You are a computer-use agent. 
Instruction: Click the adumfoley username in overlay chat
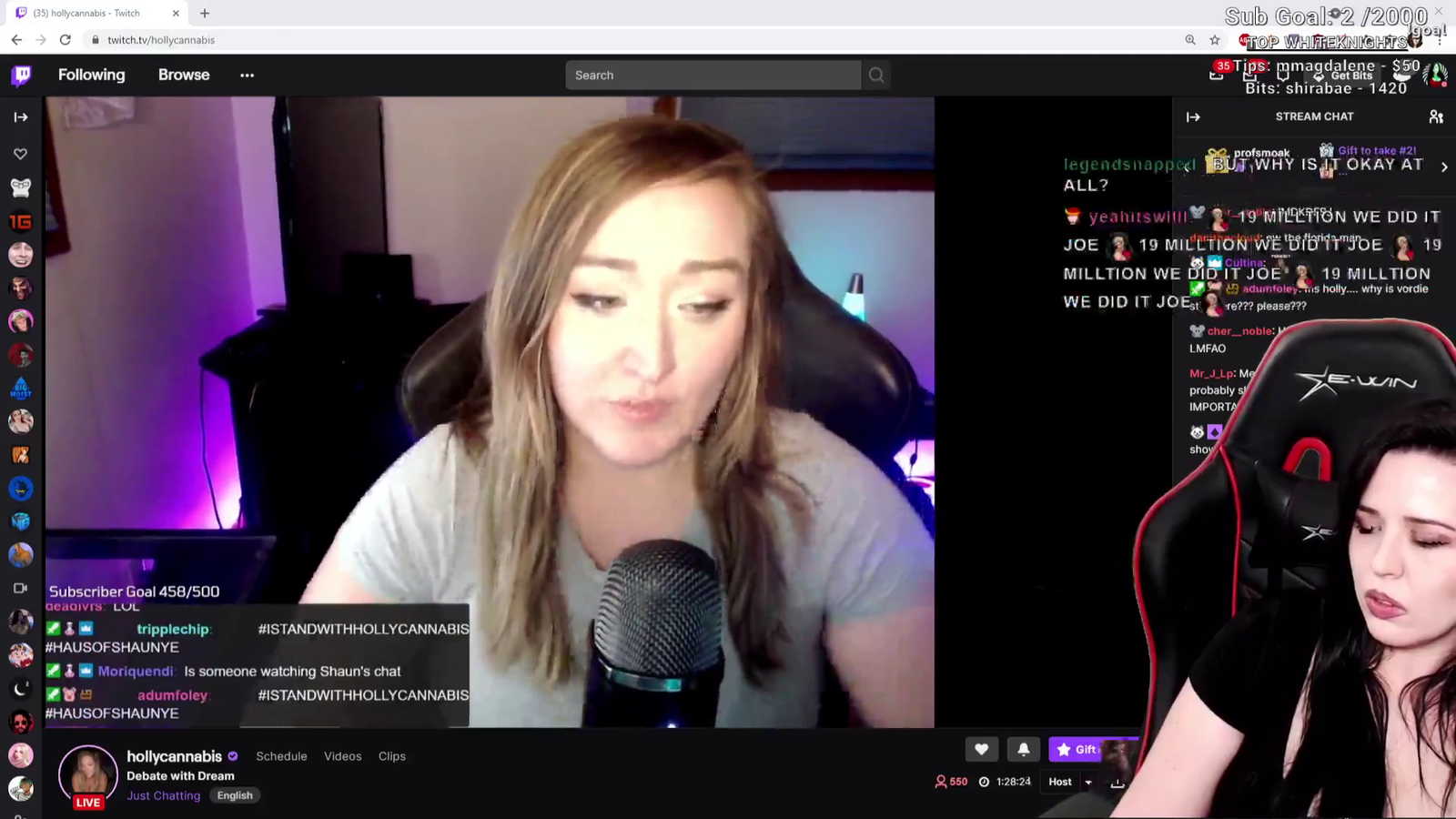[x=172, y=695]
